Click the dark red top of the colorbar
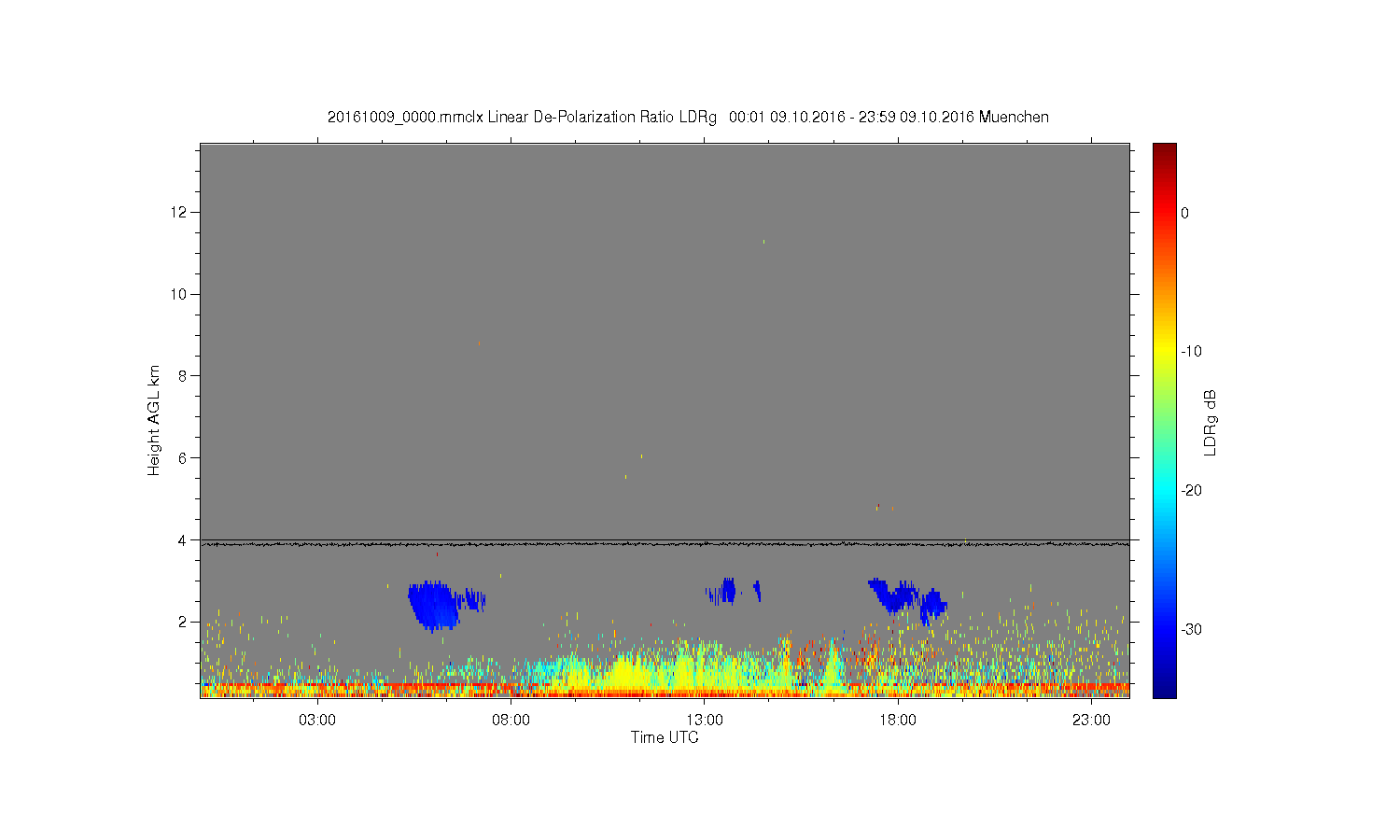 click(1165, 151)
